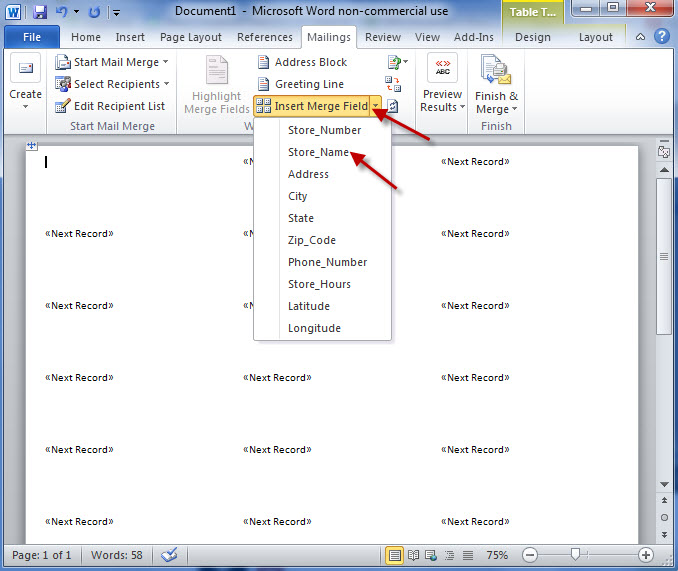
Task: Click the Save icon in the quick access toolbar
Action: (40, 12)
